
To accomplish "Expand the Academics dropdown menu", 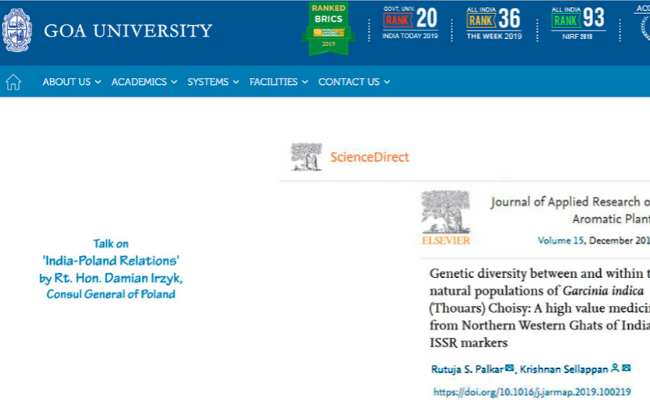I will pos(144,82).
